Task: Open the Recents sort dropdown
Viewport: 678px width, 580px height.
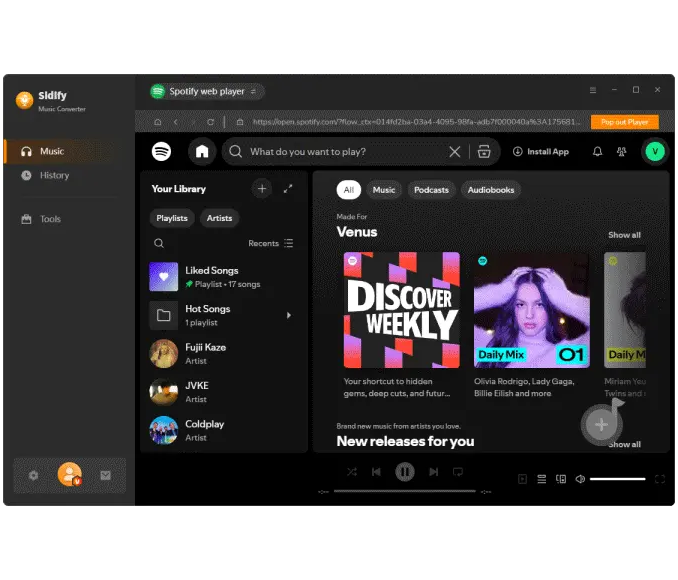Action: pos(271,243)
